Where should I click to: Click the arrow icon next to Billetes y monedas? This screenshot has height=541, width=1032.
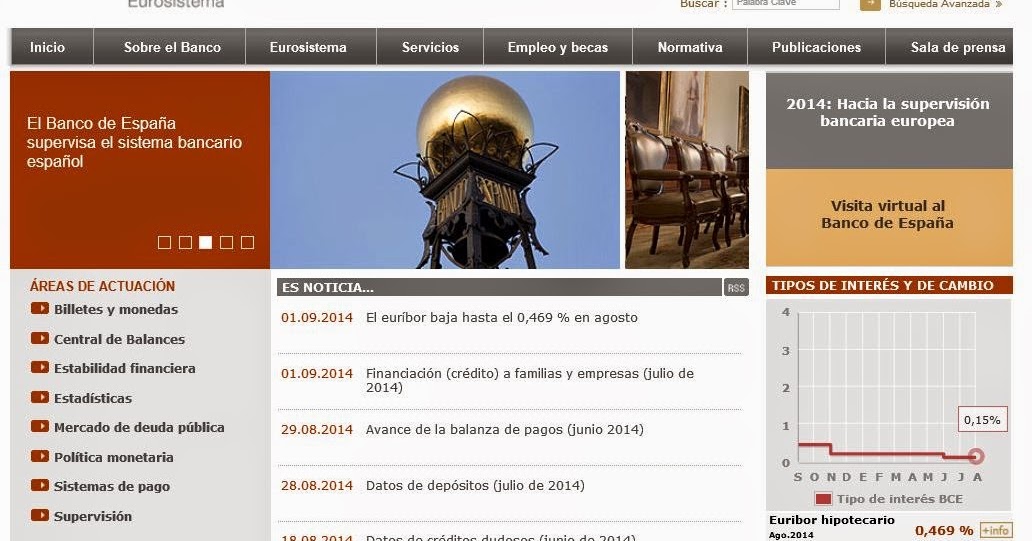point(40,308)
